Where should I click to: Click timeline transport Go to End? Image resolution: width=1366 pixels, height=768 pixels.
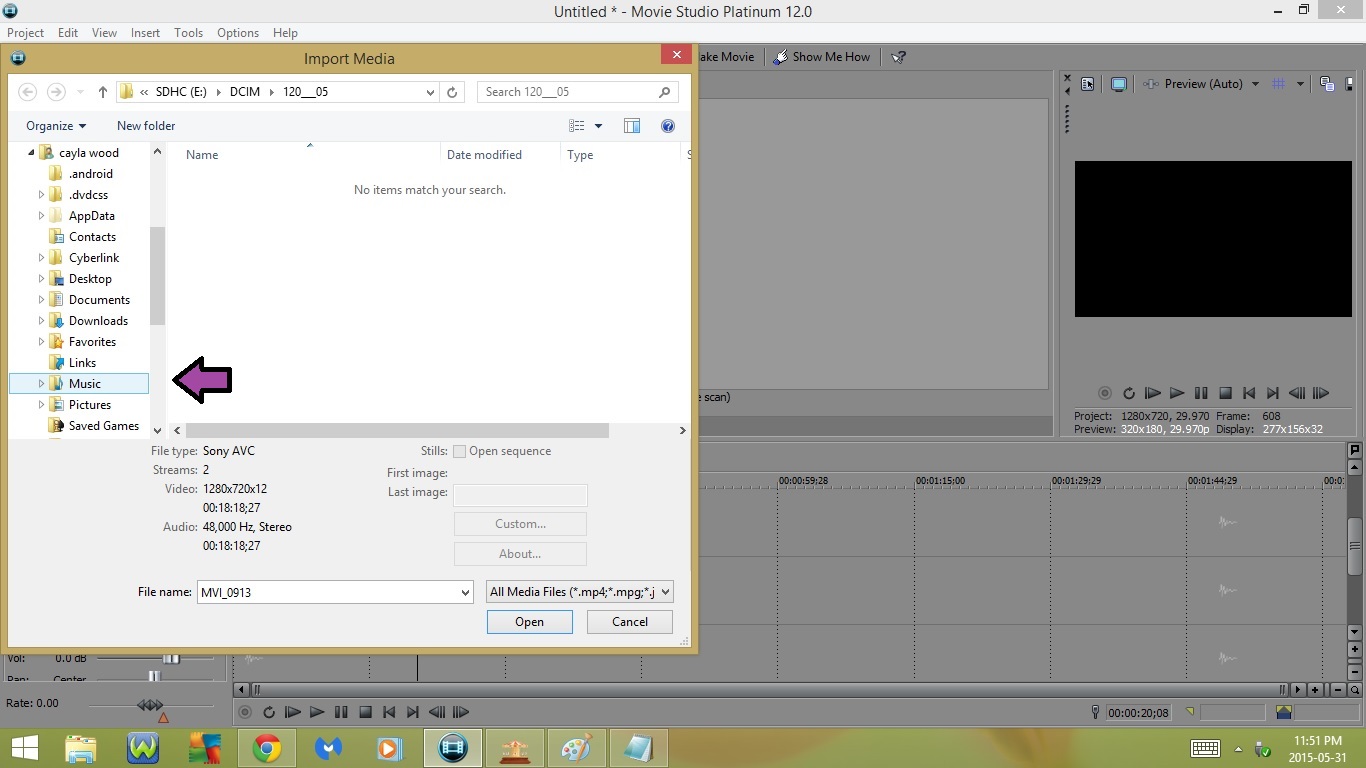pyautogui.click(x=413, y=713)
